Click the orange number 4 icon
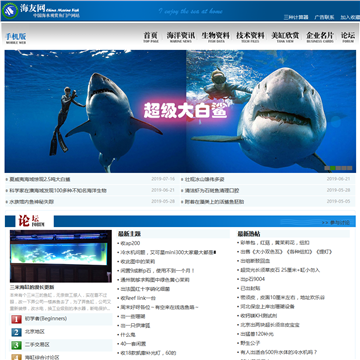Viewport: 360px width, 360px height. [x=16, y=357]
